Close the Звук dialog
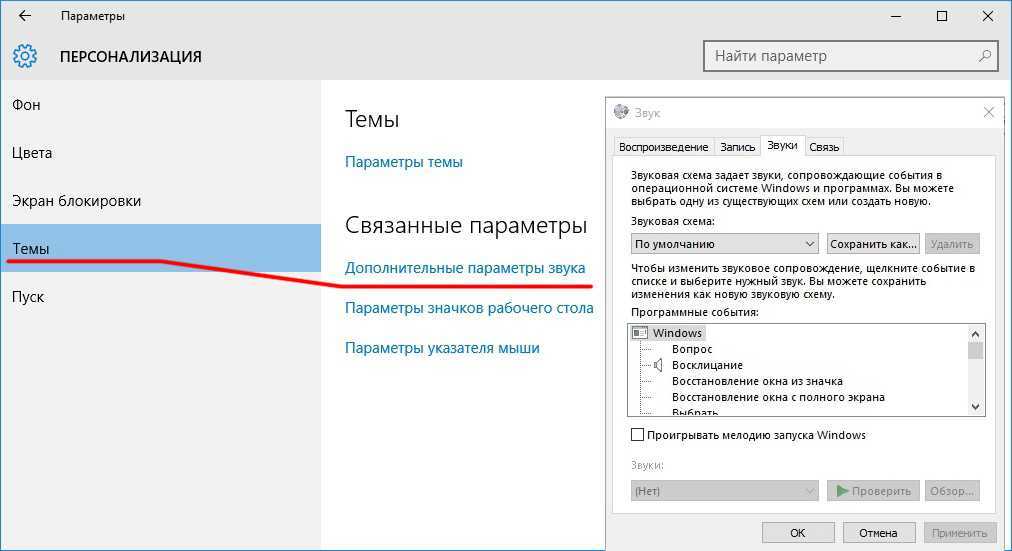 988,112
